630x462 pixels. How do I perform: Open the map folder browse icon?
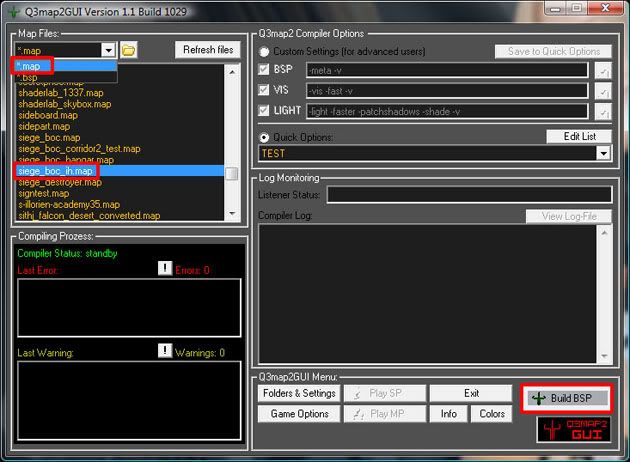129,50
